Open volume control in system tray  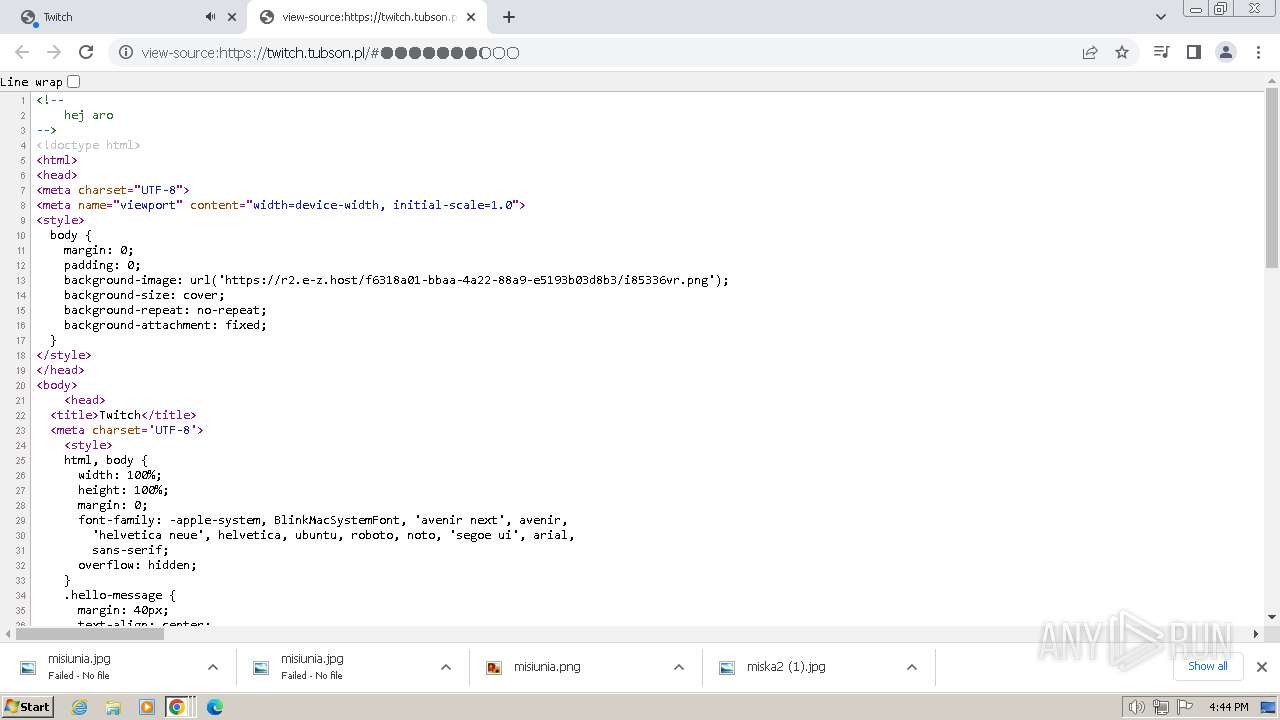tap(1136, 707)
